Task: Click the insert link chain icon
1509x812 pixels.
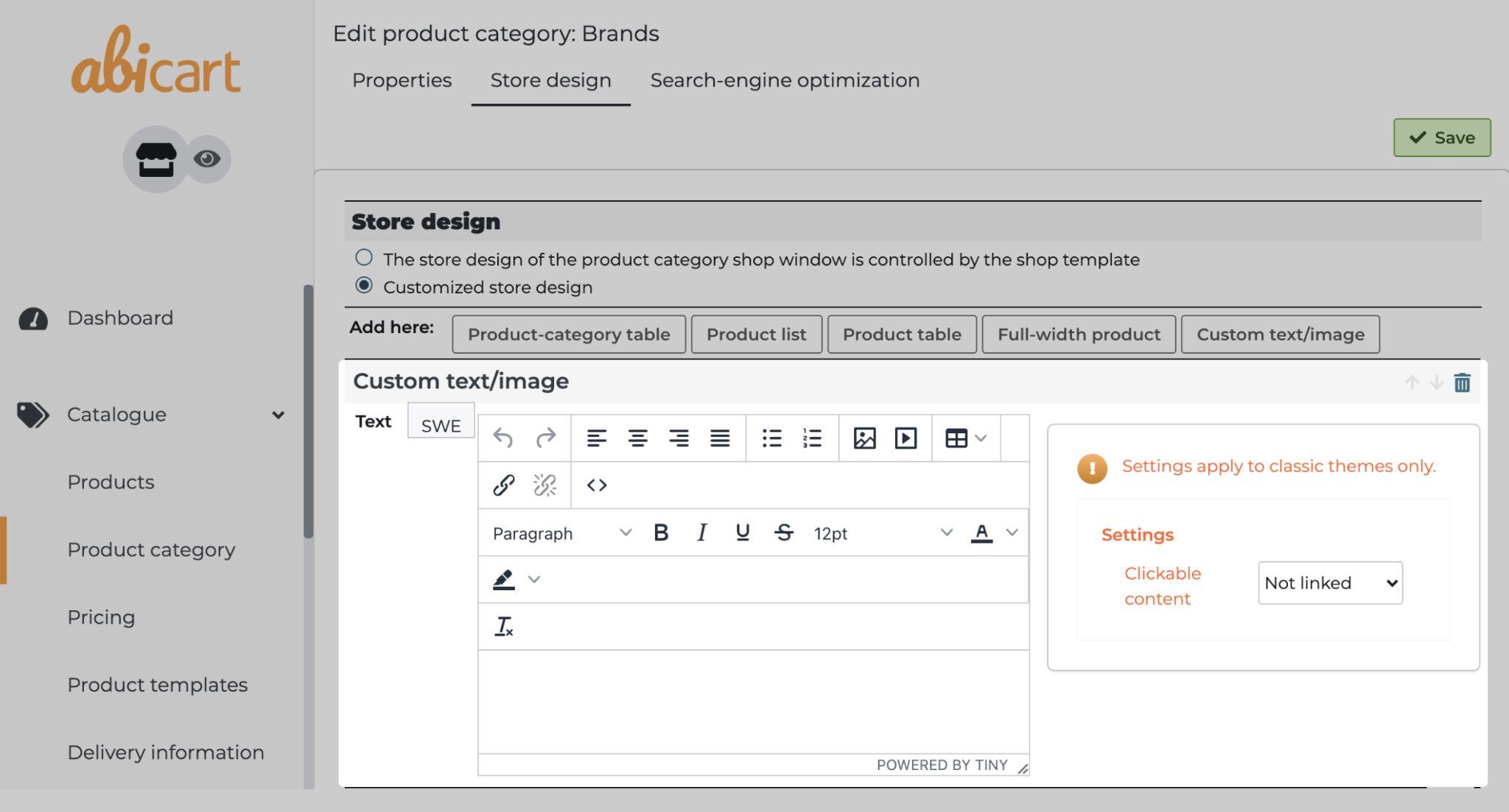Action: pos(503,486)
